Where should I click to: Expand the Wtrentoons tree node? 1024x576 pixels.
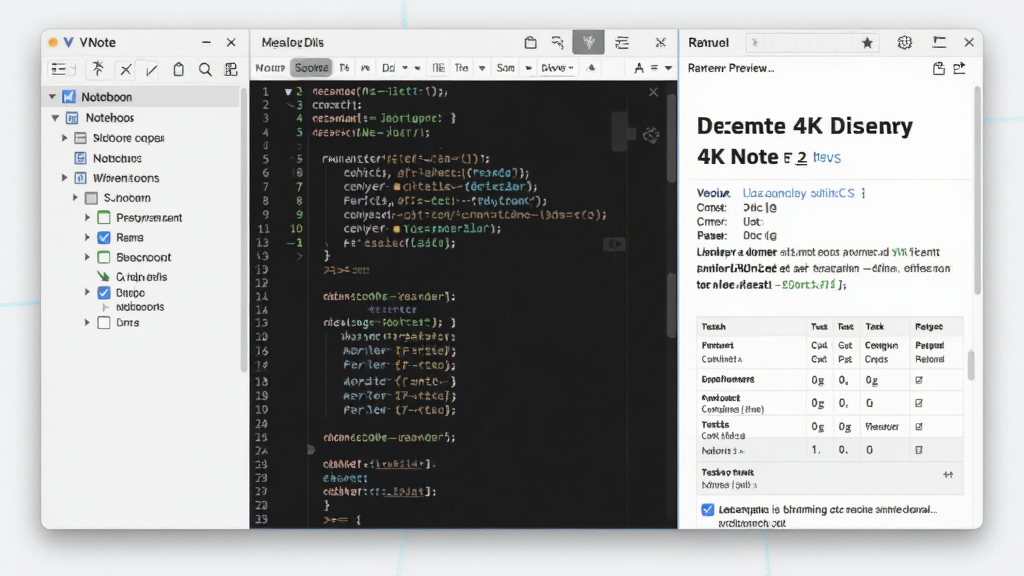[x=65, y=178]
